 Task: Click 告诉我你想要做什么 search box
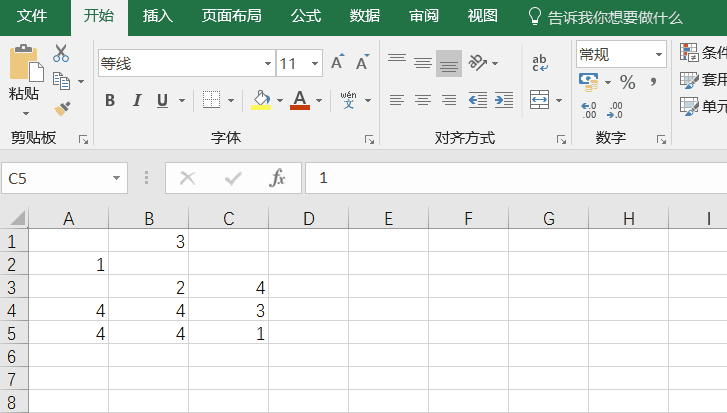point(606,17)
